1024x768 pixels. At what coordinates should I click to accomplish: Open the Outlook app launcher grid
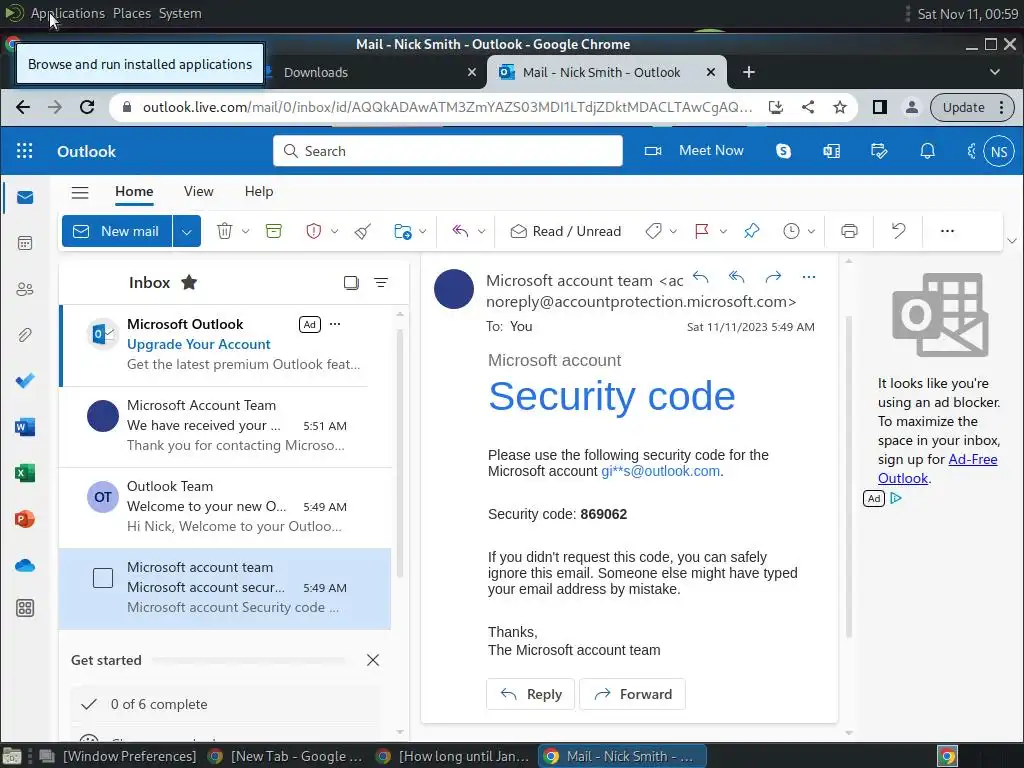[x=24, y=151]
